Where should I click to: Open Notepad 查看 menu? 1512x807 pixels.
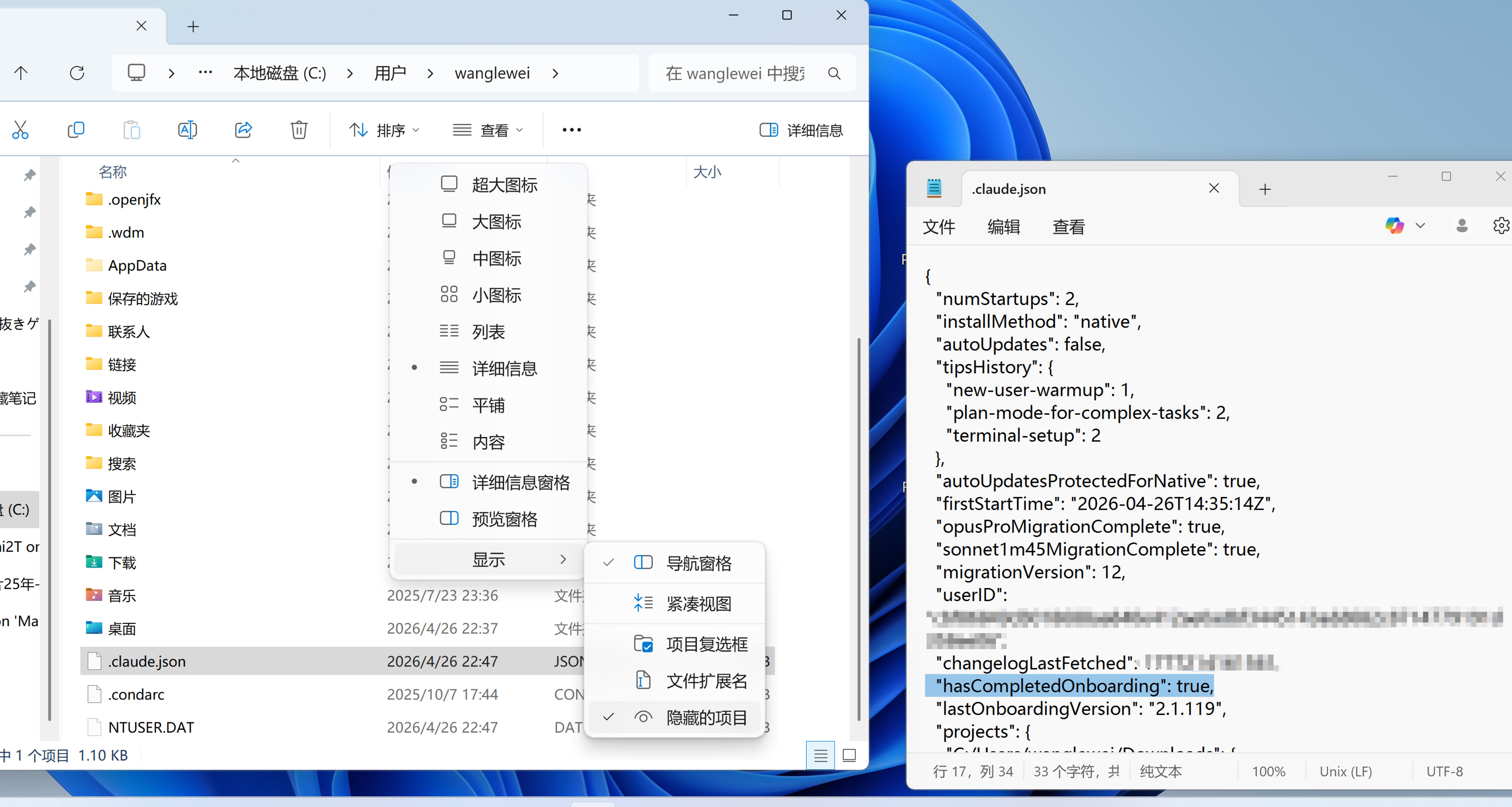(x=1069, y=227)
